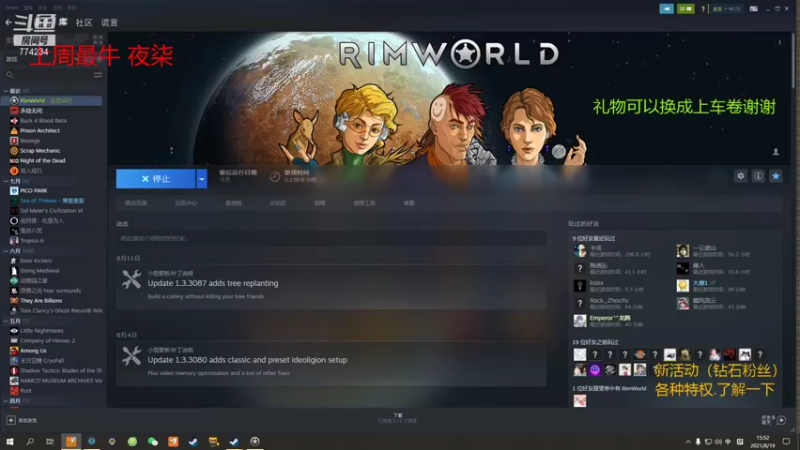Open library filter settings icon
Image resolution: width=800 pixels, height=450 pixels.
pyautogui.click(x=98, y=74)
